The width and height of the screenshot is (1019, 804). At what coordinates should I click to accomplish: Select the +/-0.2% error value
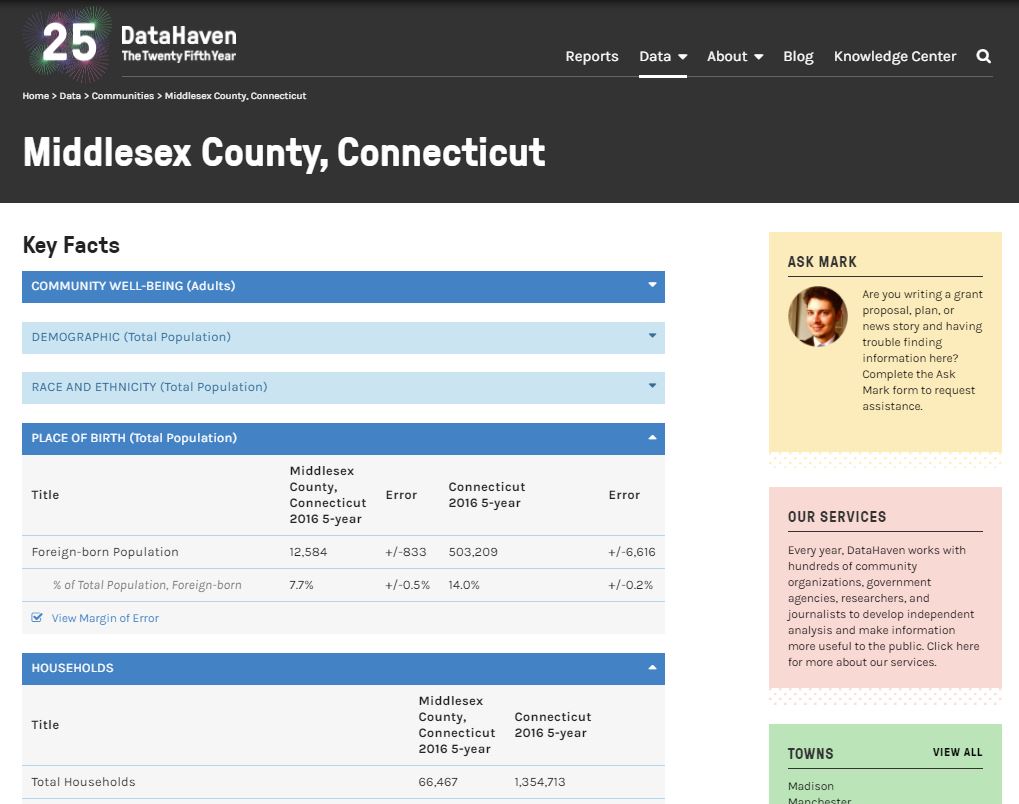630,585
